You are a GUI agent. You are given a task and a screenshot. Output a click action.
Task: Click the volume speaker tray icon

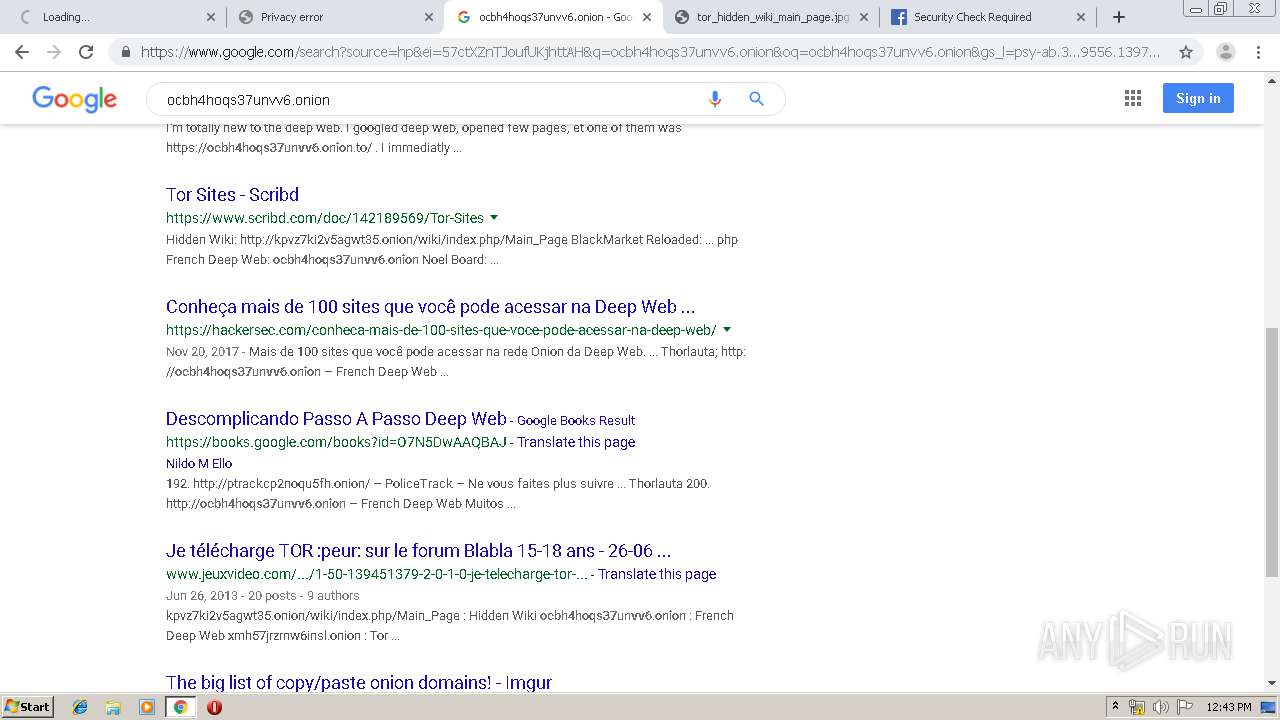click(1160, 707)
